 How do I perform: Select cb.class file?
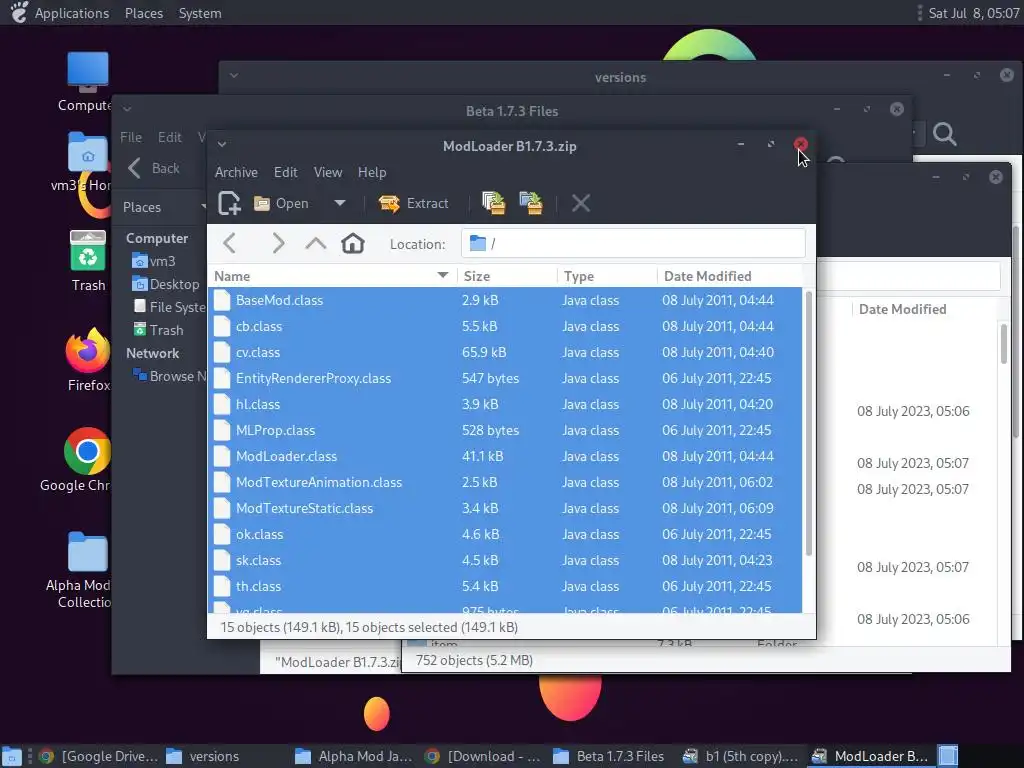(505, 327)
